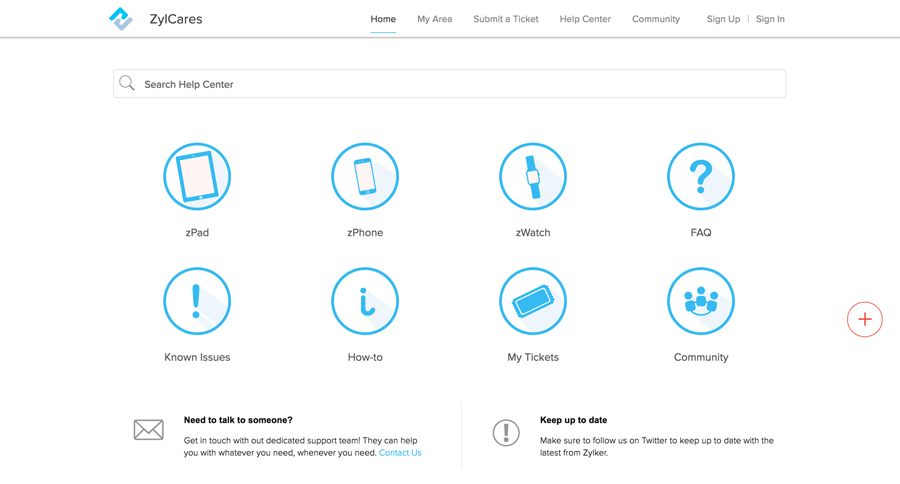
Task: Open Help Center navigation item
Action: click(x=585, y=19)
